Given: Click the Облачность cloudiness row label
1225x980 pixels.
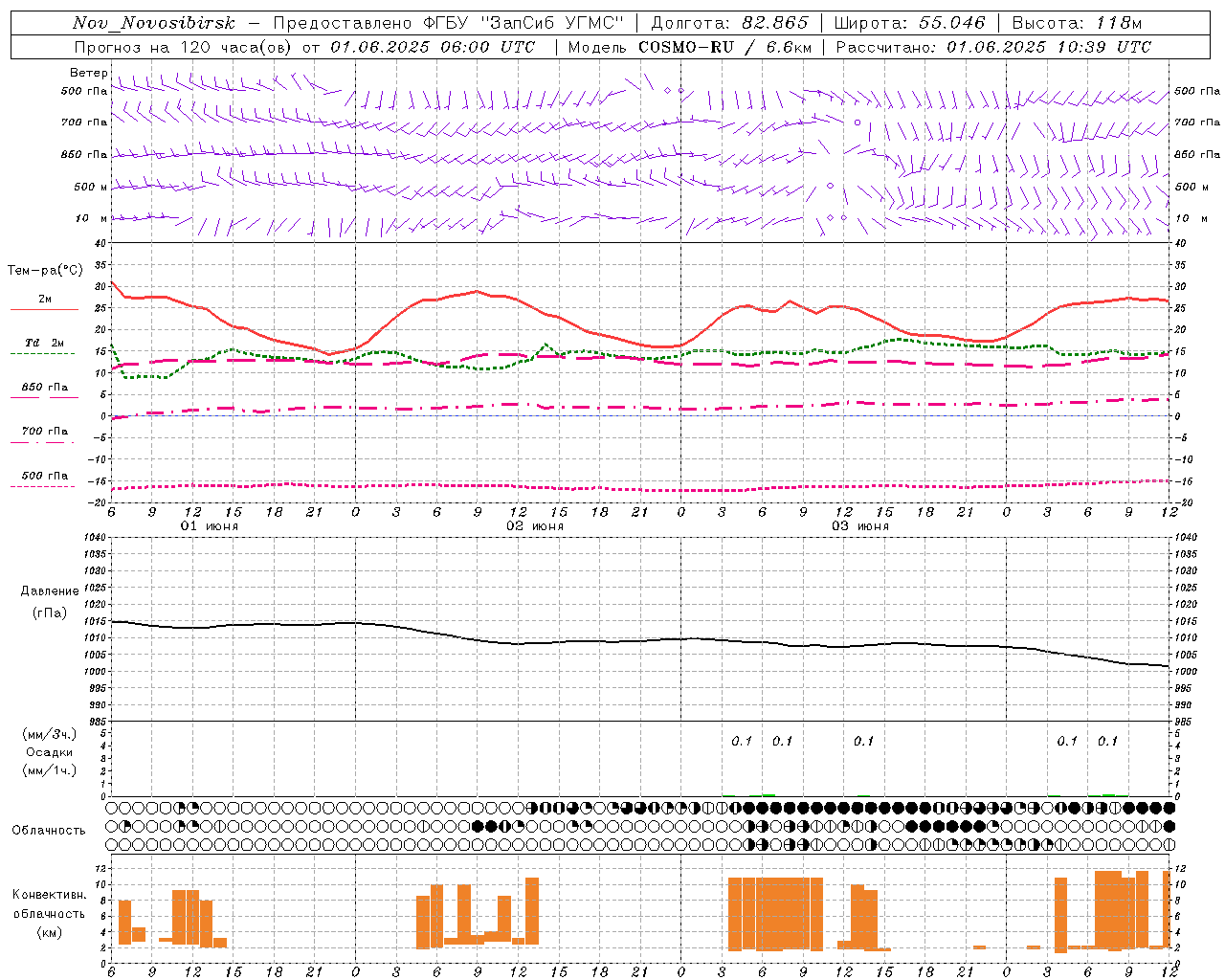Looking at the screenshot, I should [49, 830].
